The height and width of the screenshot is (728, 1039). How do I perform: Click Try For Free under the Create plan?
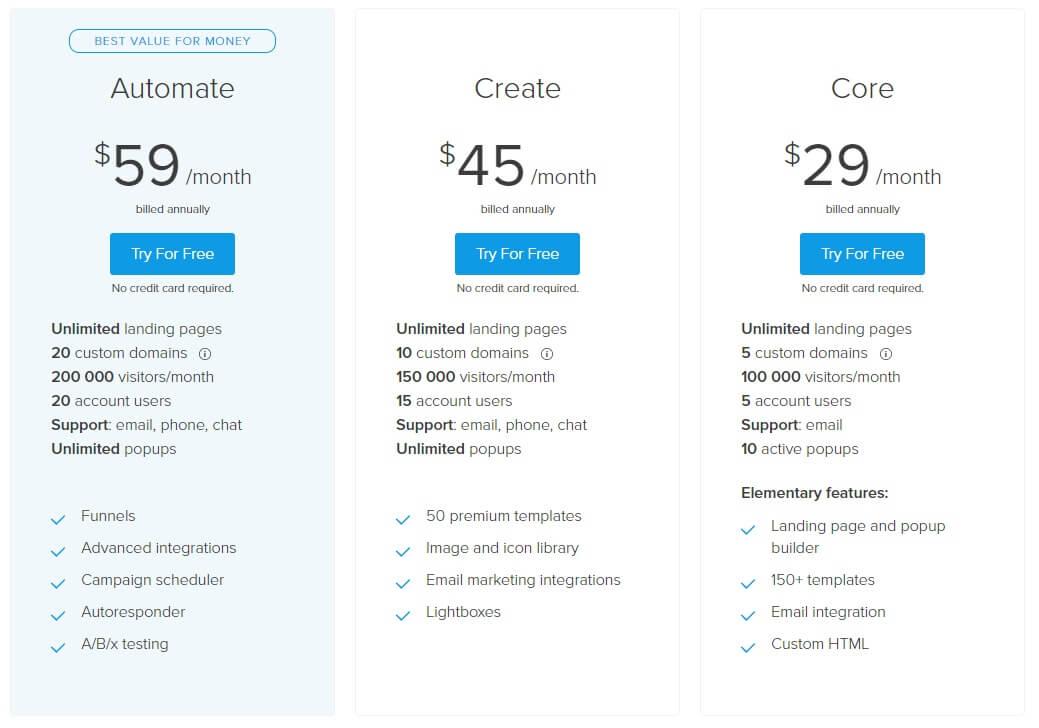[x=518, y=254]
